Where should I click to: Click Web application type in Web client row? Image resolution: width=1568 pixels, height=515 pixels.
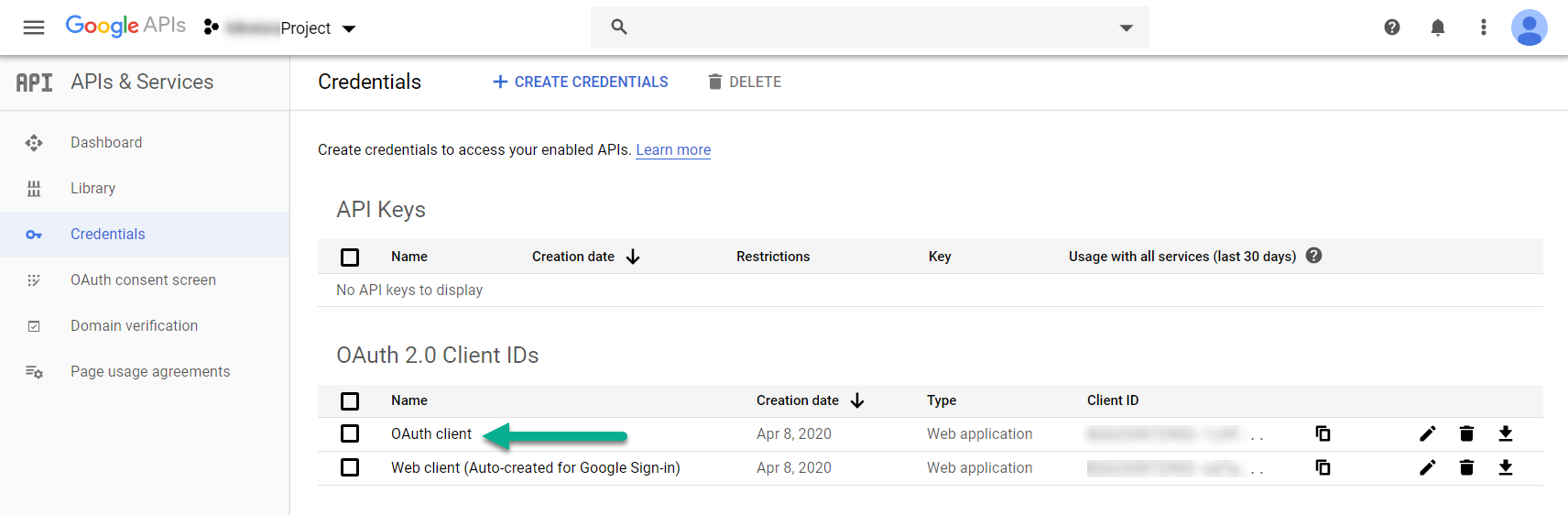click(979, 468)
